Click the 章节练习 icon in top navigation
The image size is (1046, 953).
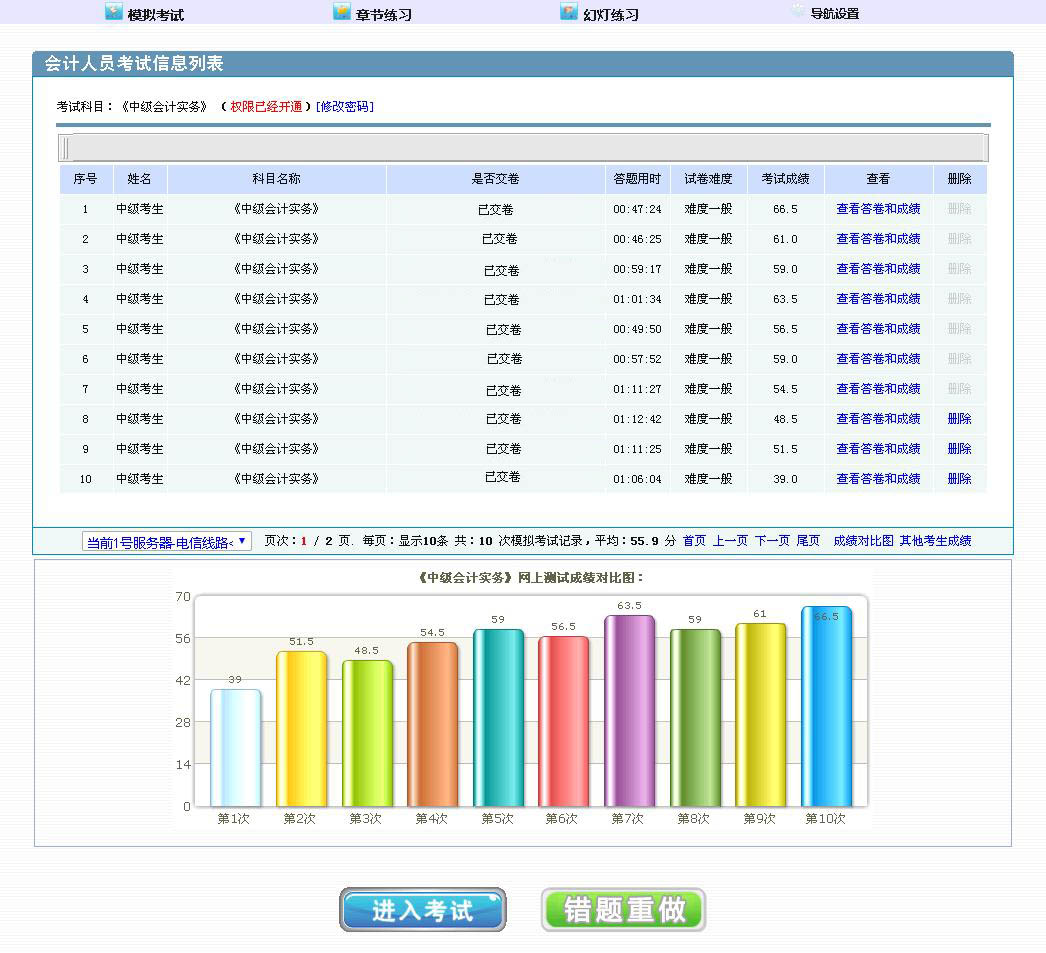[x=342, y=13]
